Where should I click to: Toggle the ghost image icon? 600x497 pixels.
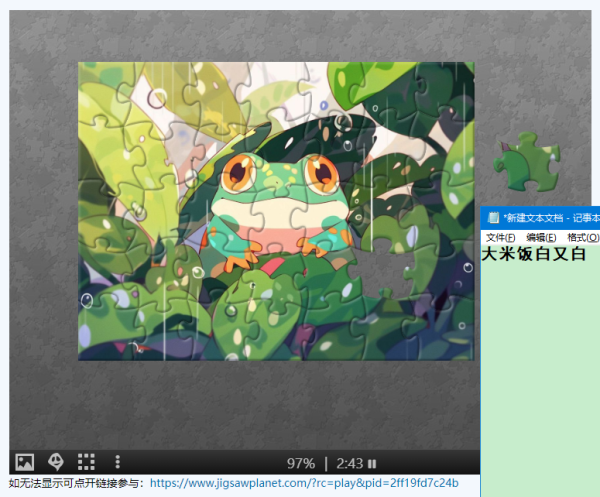(56, 462)
